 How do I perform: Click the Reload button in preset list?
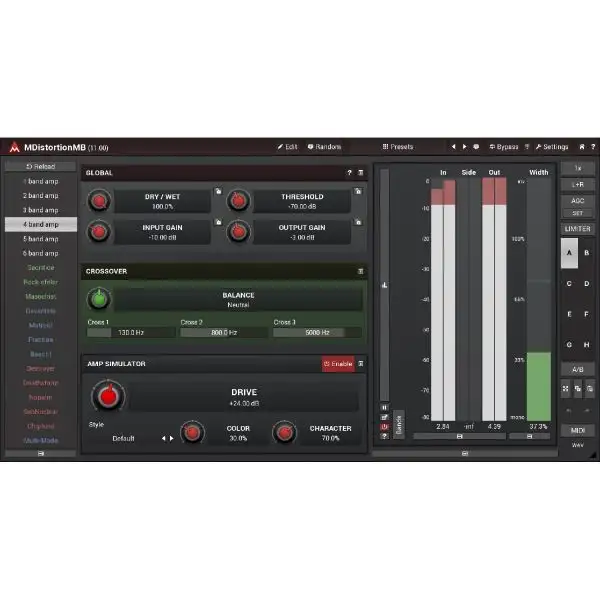coord(41,167)
